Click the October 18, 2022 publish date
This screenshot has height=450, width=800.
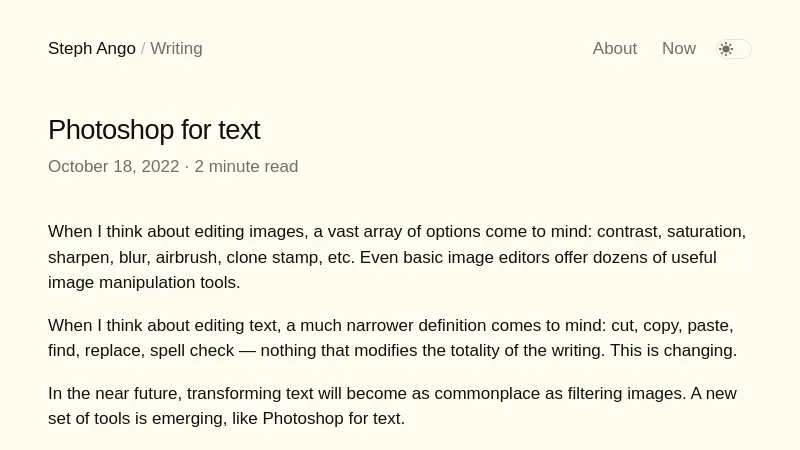click(113, 167)
